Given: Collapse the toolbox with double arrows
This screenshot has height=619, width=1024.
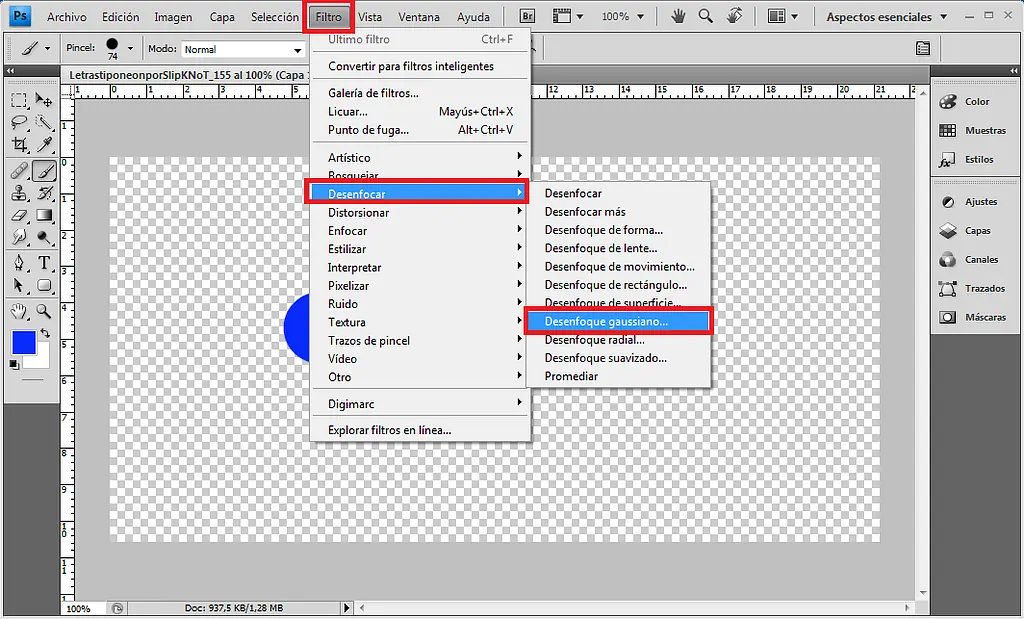Looking at the screenshot, I should click(10, 71).
